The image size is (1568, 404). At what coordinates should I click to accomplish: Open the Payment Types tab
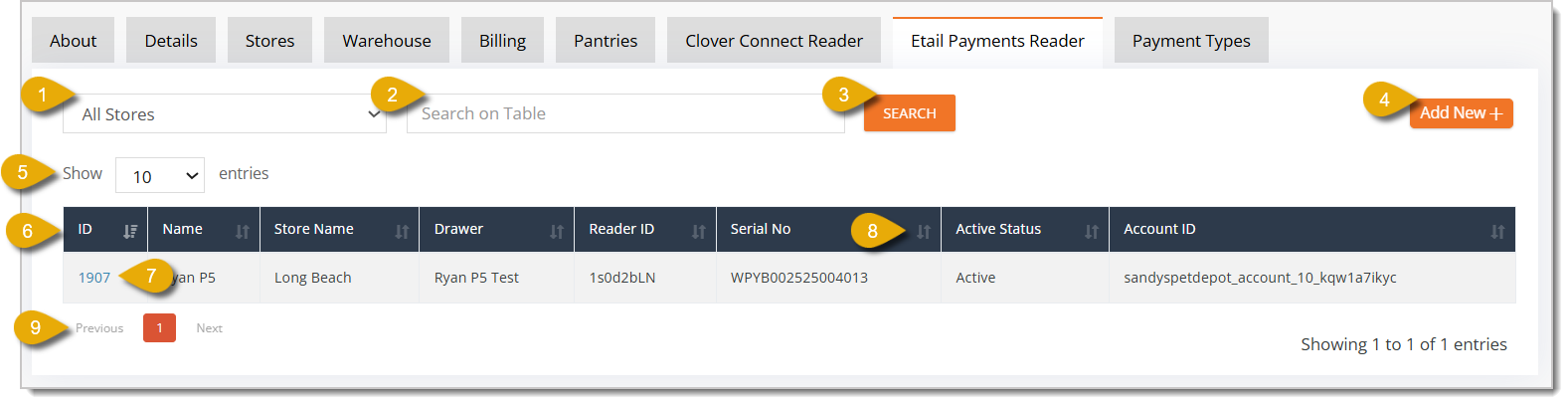(1191, 41)
